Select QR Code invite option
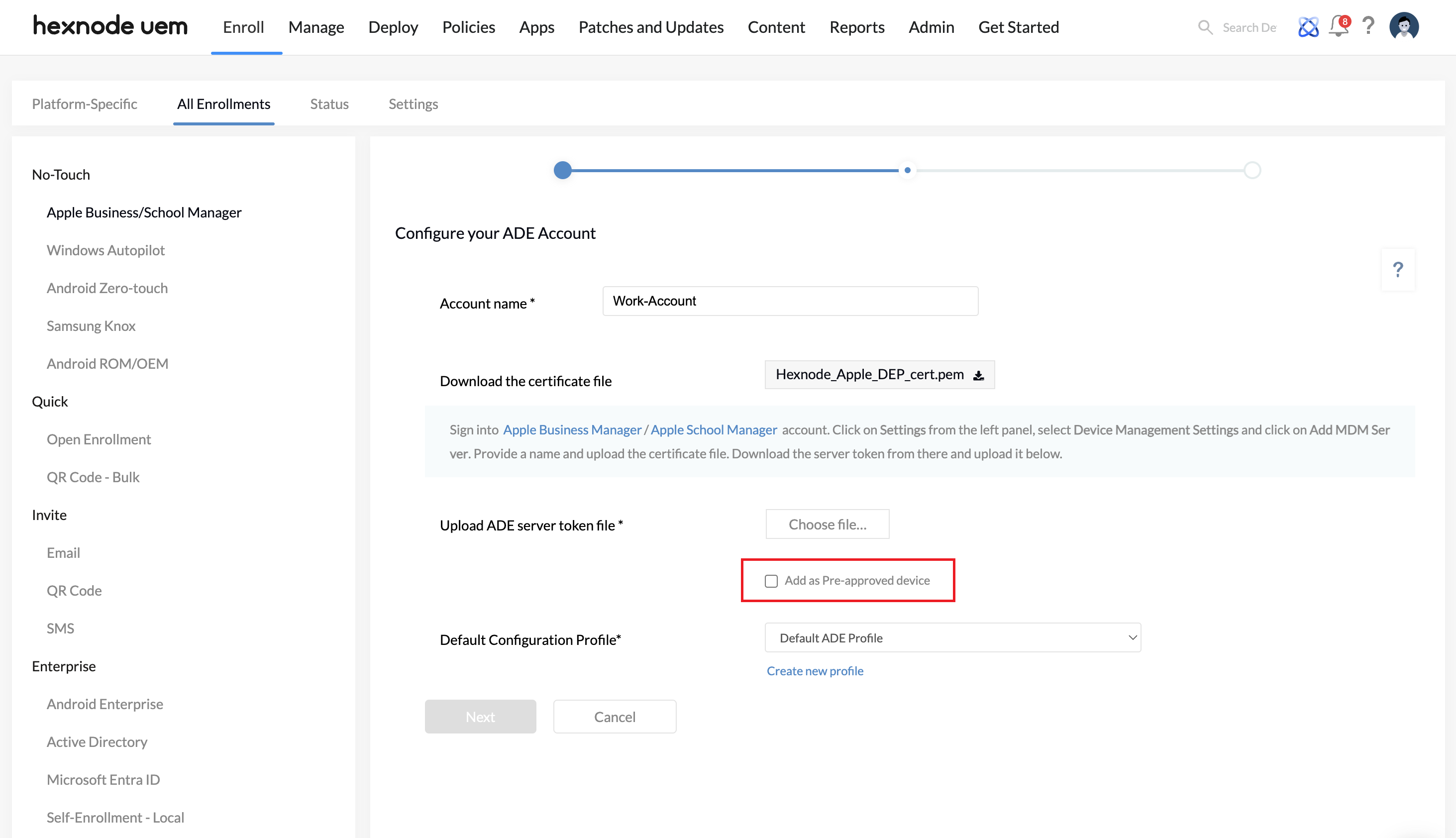 74,591
